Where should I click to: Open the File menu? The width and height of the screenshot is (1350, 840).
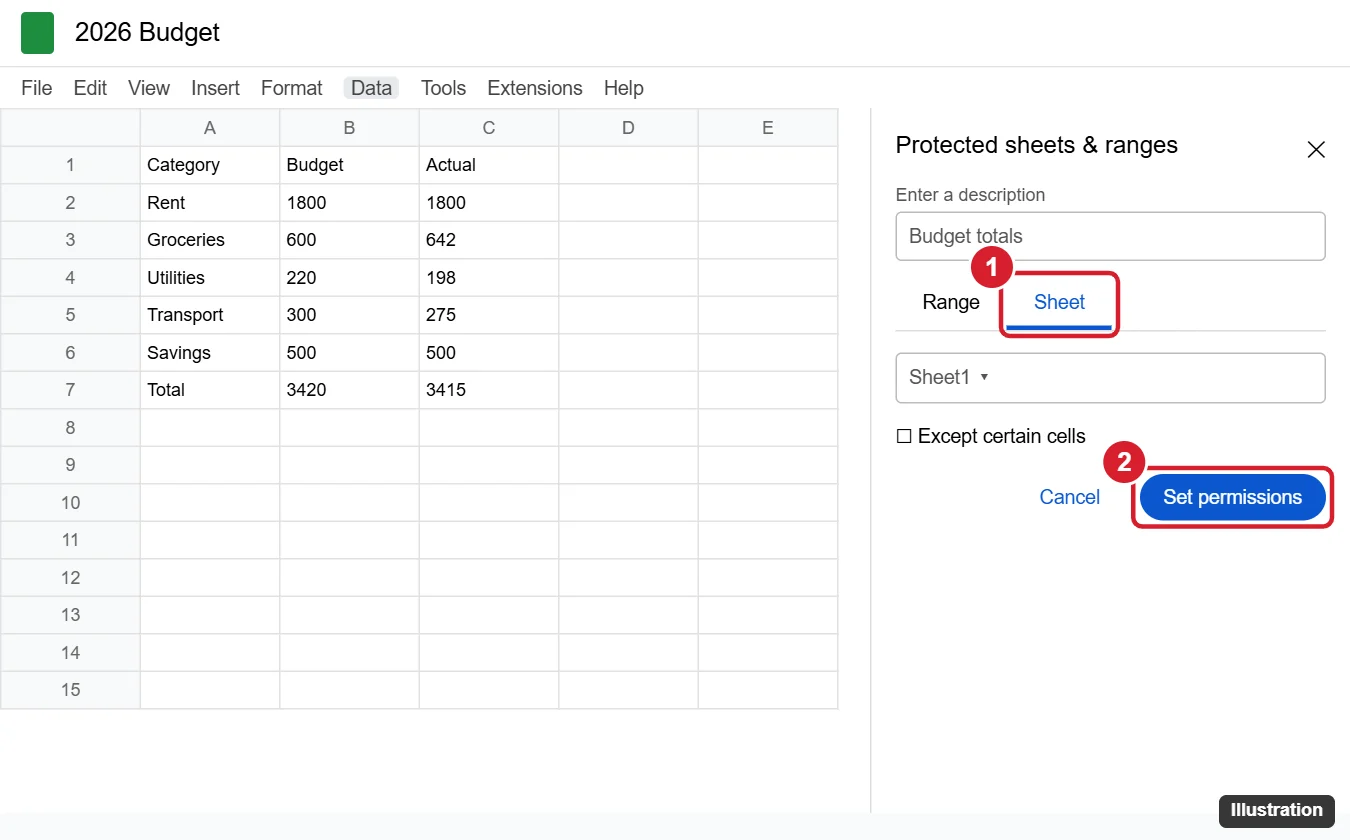click(37, 88)
